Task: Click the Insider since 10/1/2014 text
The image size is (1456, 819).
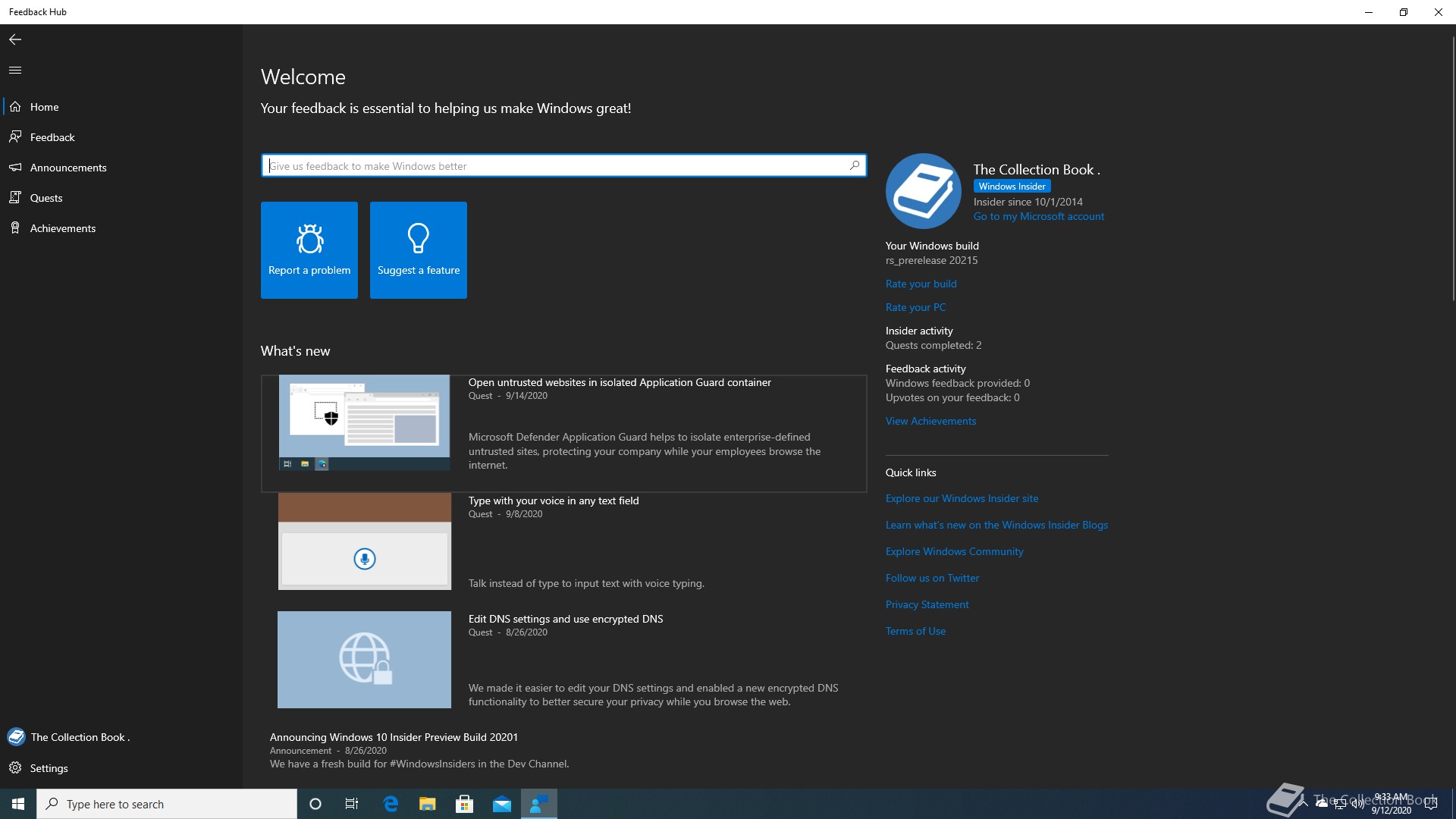Action: pyautogui.click(x=1028, y=202)
